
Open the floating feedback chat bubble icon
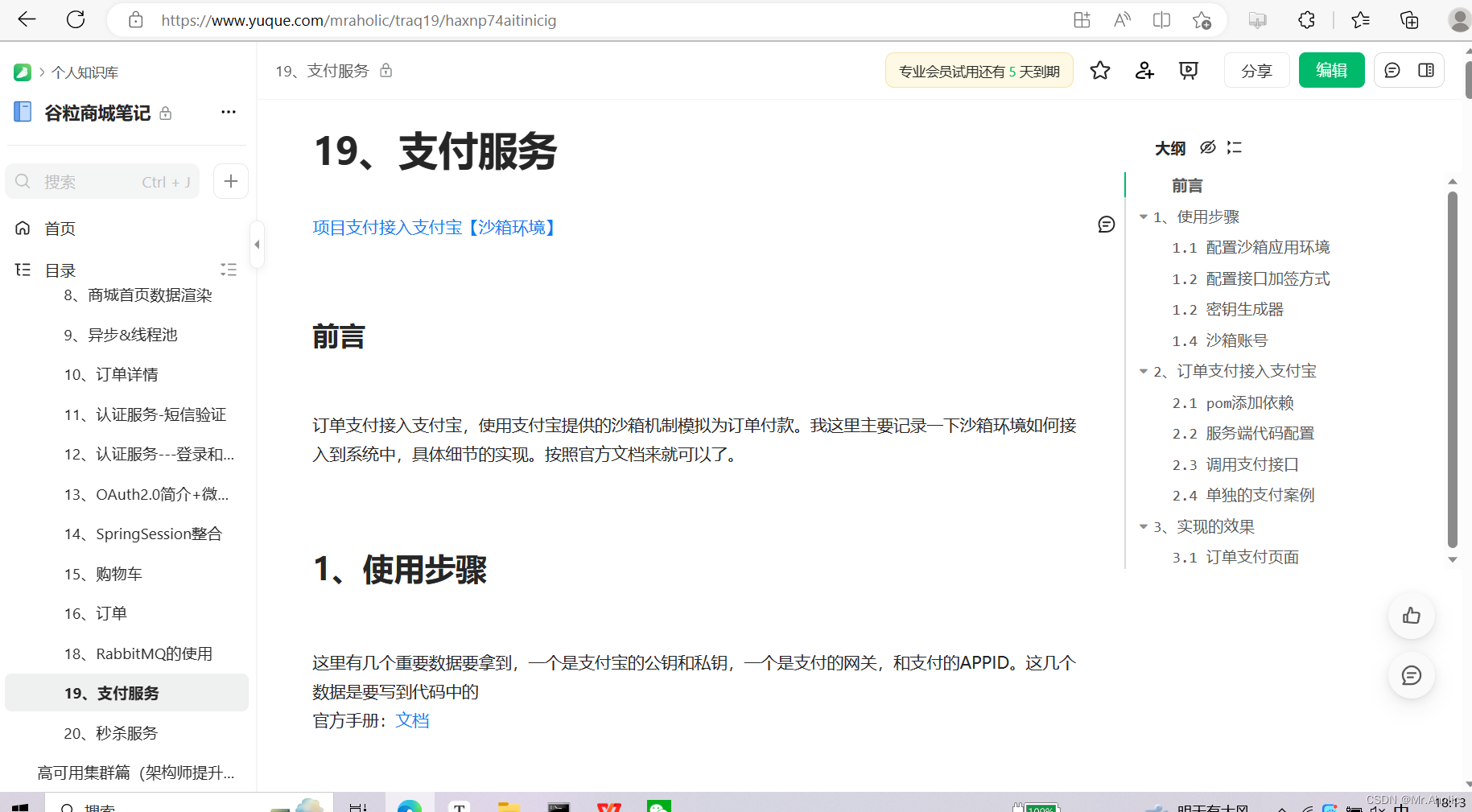pyautogui.click(x=1411, y=676)
